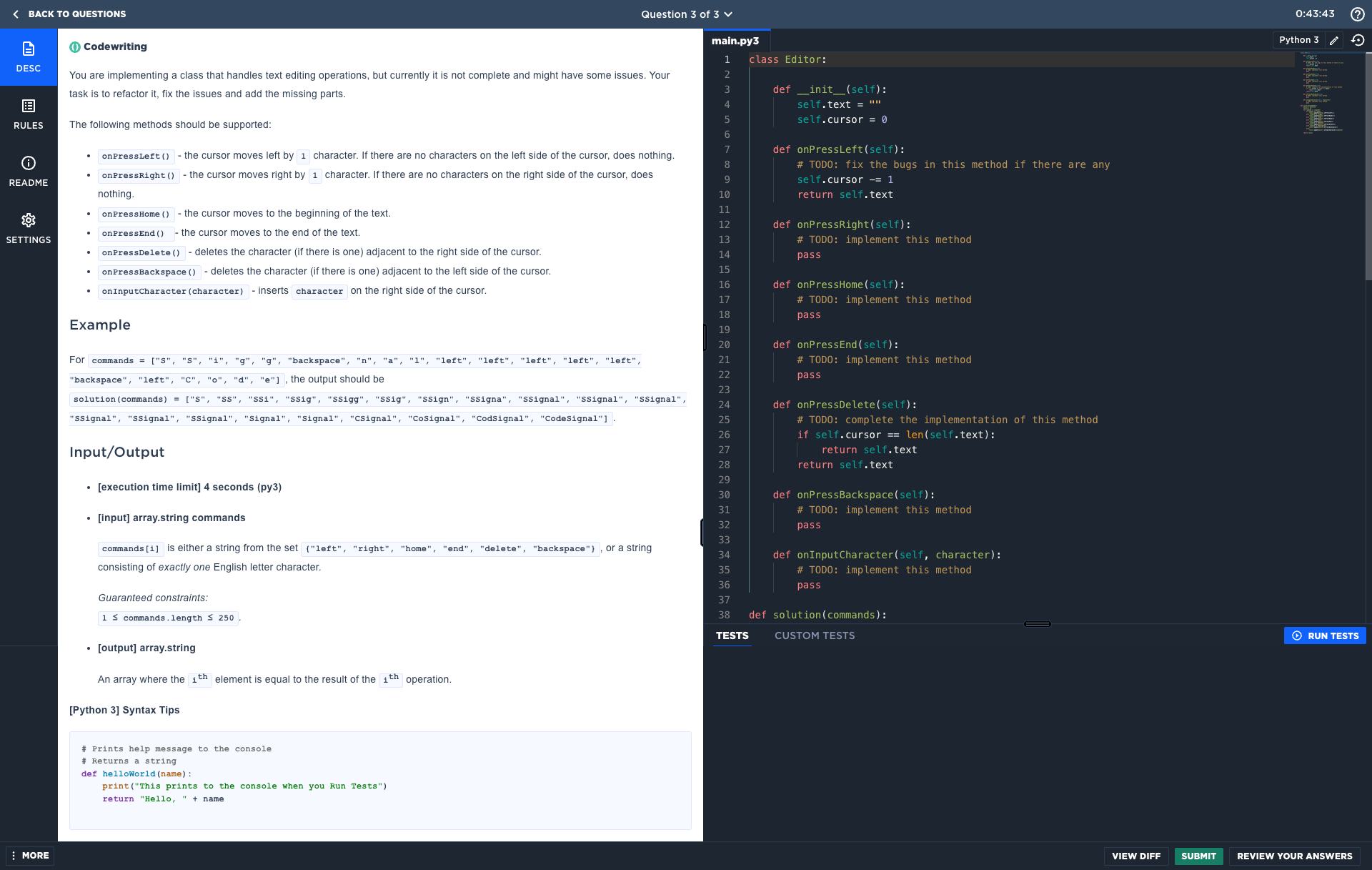
Task: Click the def solution(commands) line
Action: coord(817,615)
